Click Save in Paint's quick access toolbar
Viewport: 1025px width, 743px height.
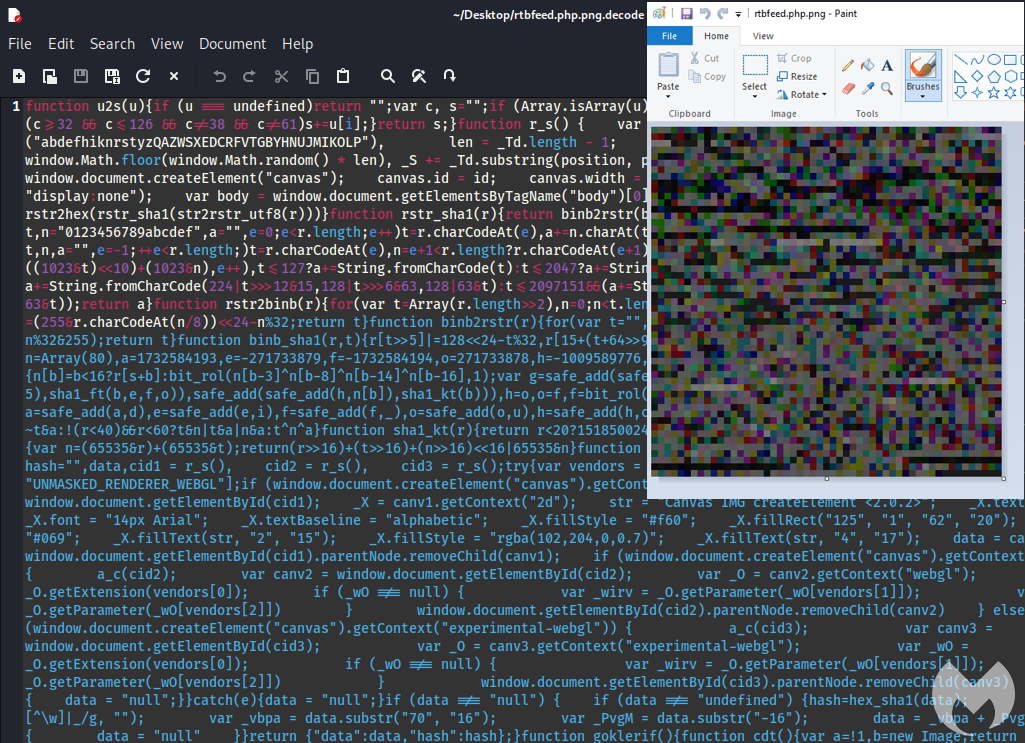click(686, 13)
